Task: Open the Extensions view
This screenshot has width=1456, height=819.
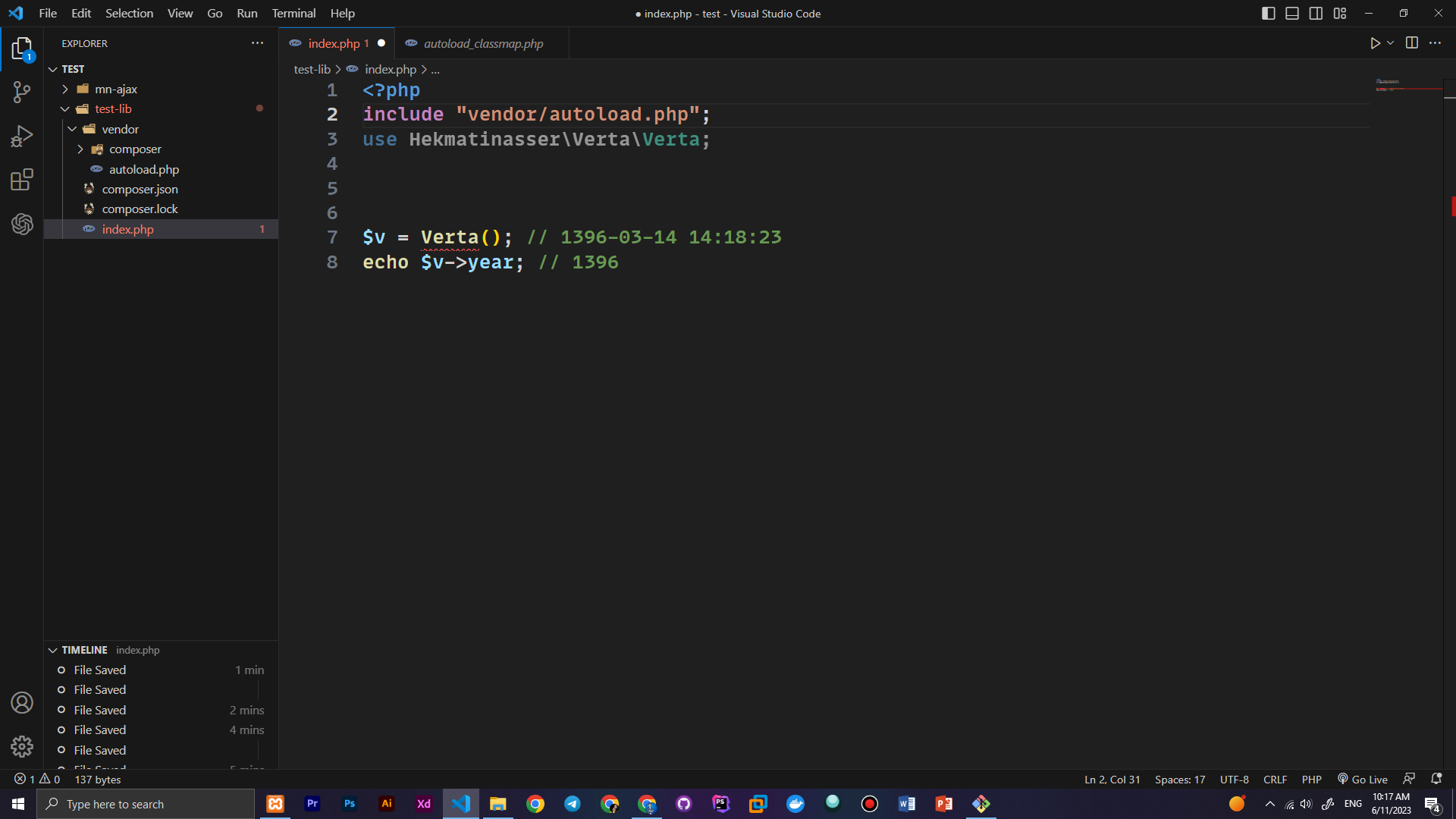Action: click(22, 180)
